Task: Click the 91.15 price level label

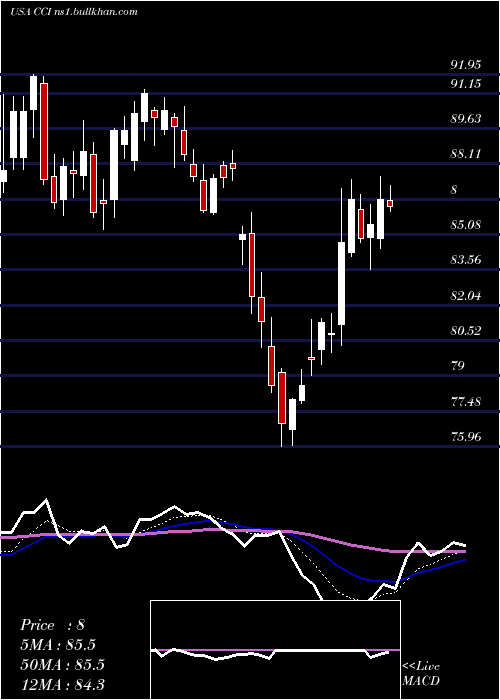Action: tap(466, 83)
